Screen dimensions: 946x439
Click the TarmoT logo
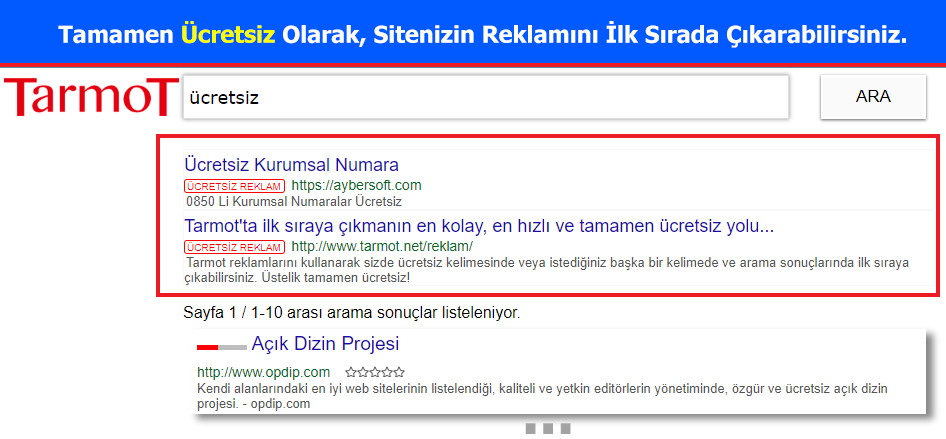(x=91, y=96)
